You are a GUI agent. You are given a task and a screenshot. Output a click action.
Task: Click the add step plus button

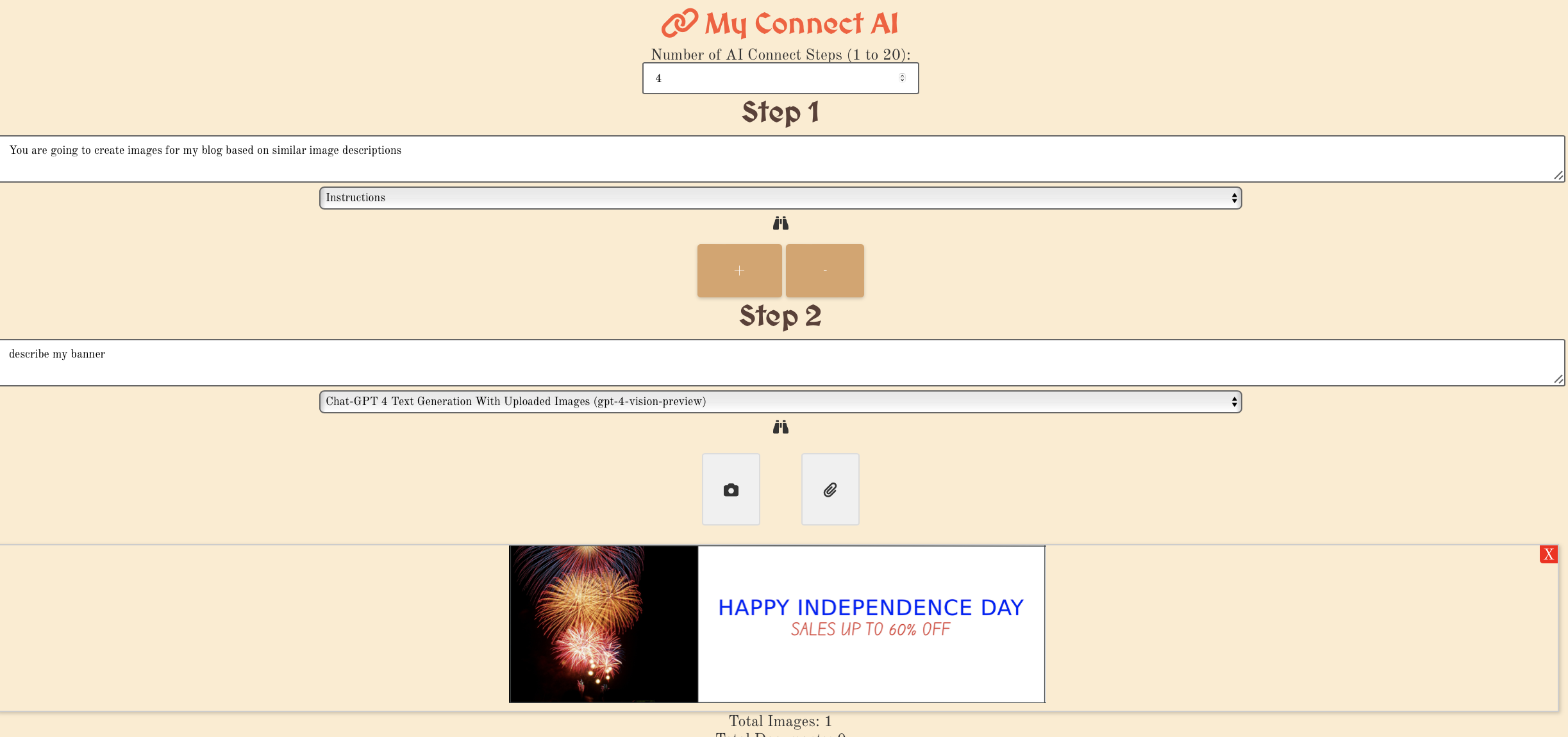(739, 270)
